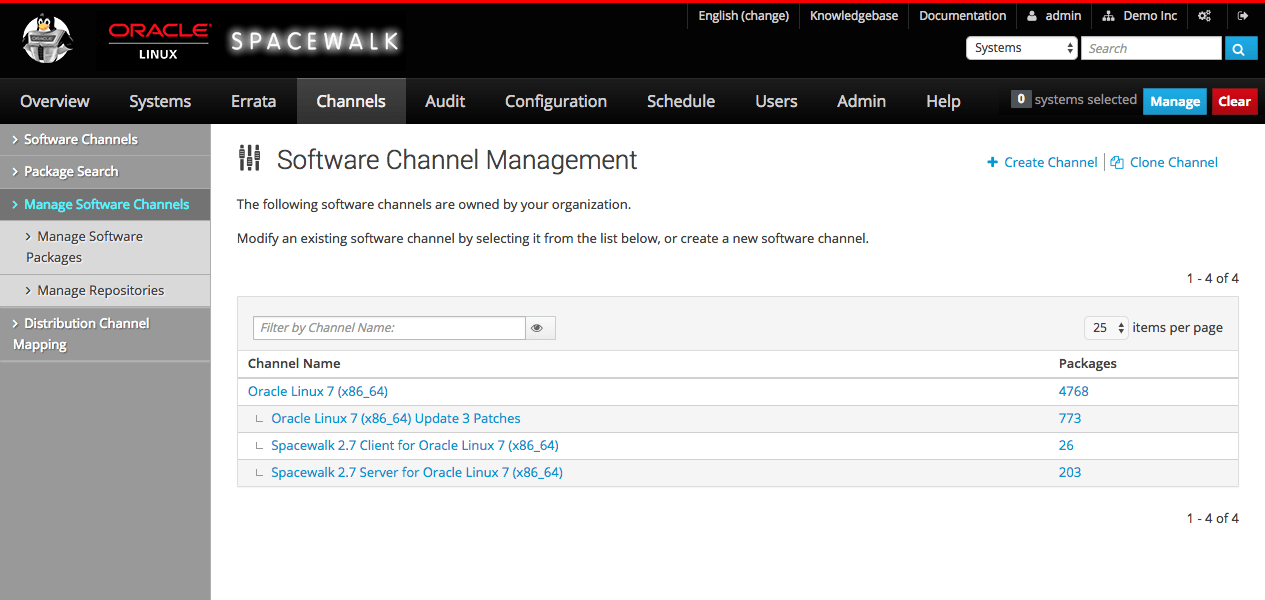Click the 4768 packages count
1265x600 pixels.
coord(1073,391)
